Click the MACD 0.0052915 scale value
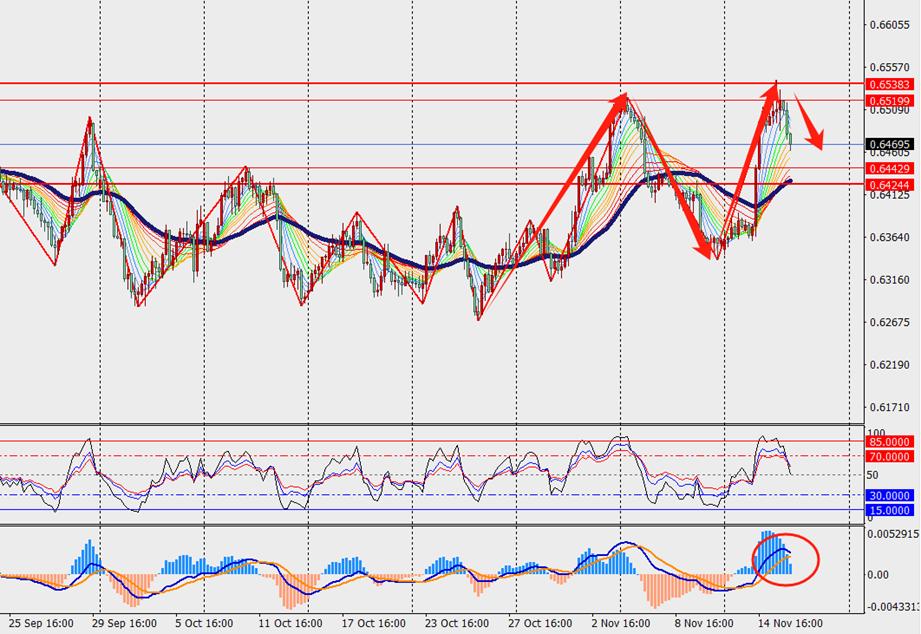The height and width of the screenshot is (634, 921). click(x=893, y=534)
